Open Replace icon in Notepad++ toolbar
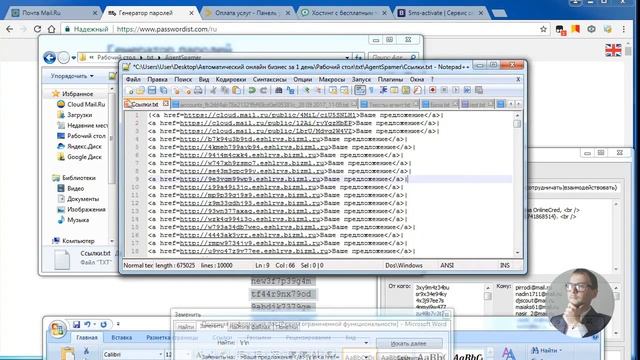640x360 pixels. 290,90
